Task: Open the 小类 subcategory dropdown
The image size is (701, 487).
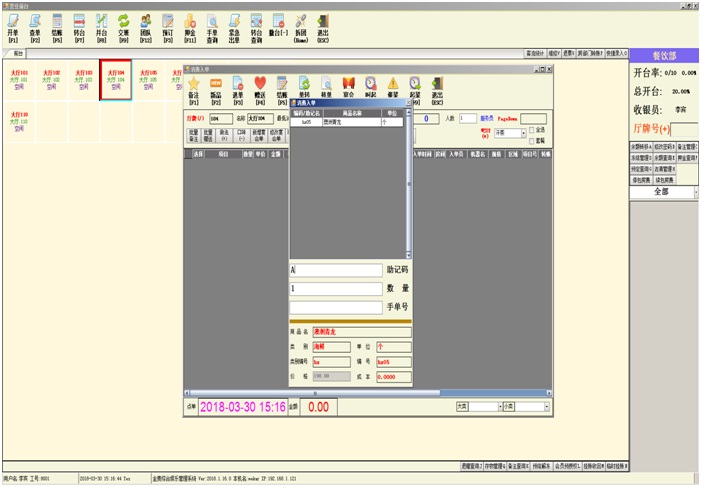Action: [547, 407]
